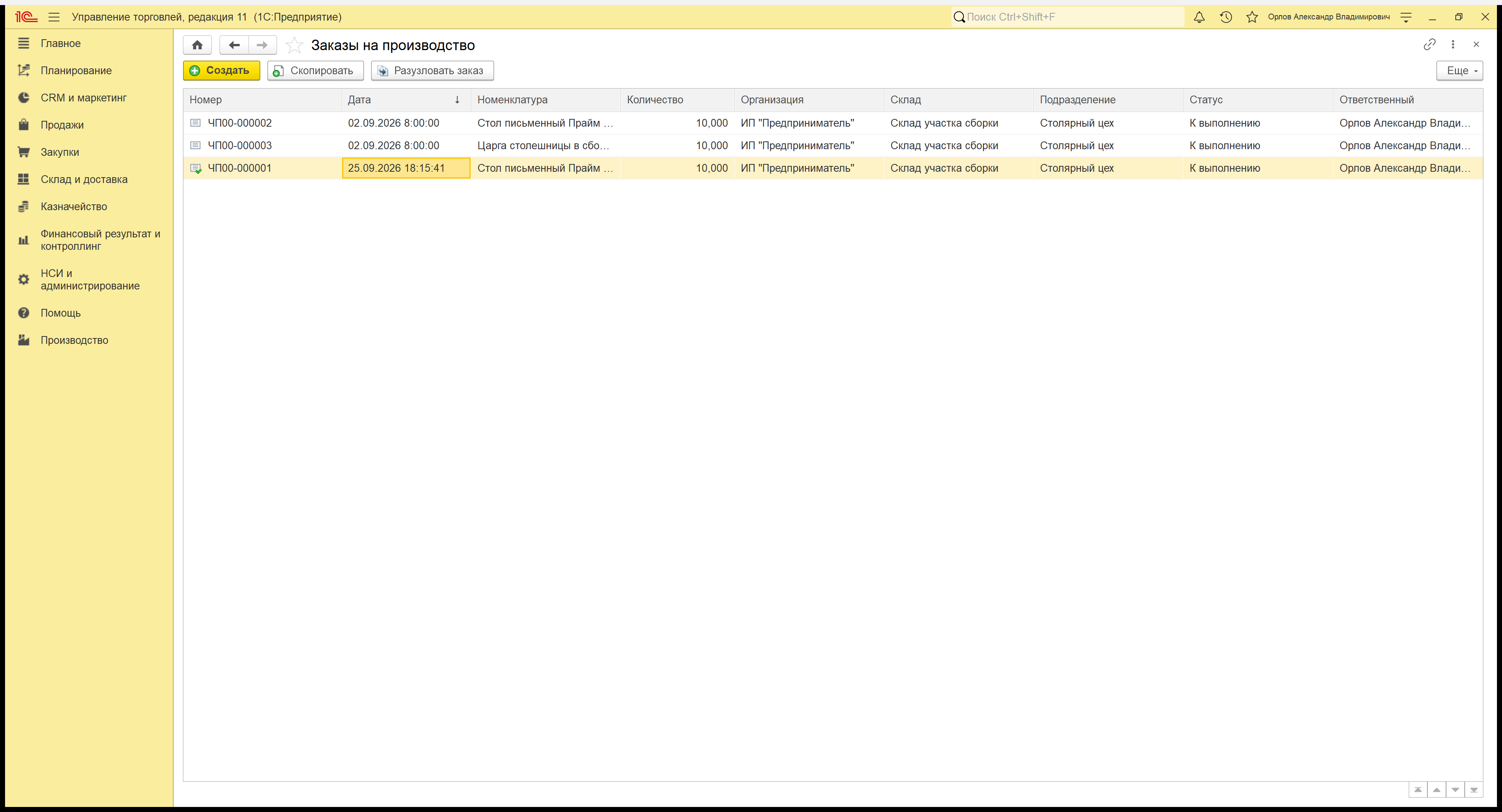Select order ЧП00-000002 row
The height and width of the screenshot is (812, 1502).
click(833, 123)
